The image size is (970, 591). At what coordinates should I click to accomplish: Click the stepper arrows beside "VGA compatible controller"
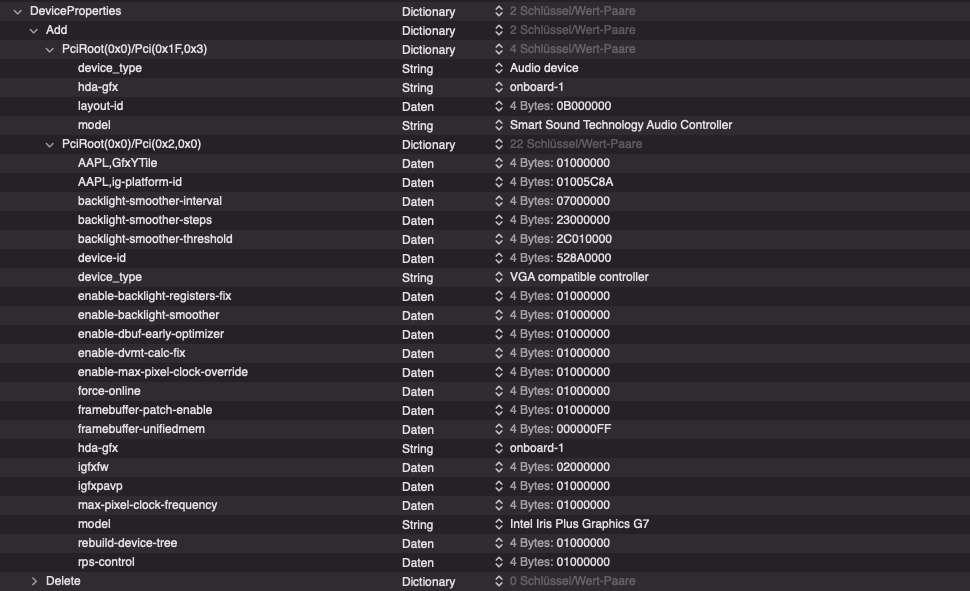point(500,277)
